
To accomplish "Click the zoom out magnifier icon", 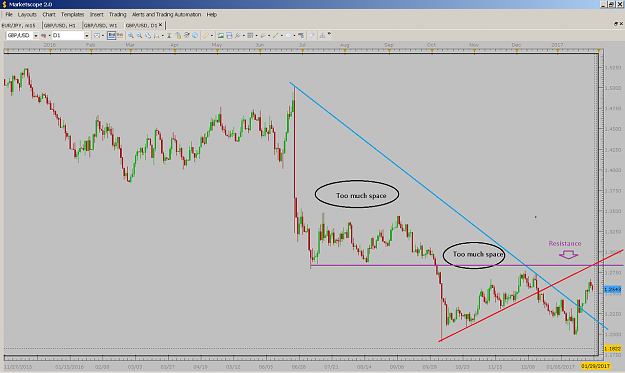I will click(x=139, y=35).
